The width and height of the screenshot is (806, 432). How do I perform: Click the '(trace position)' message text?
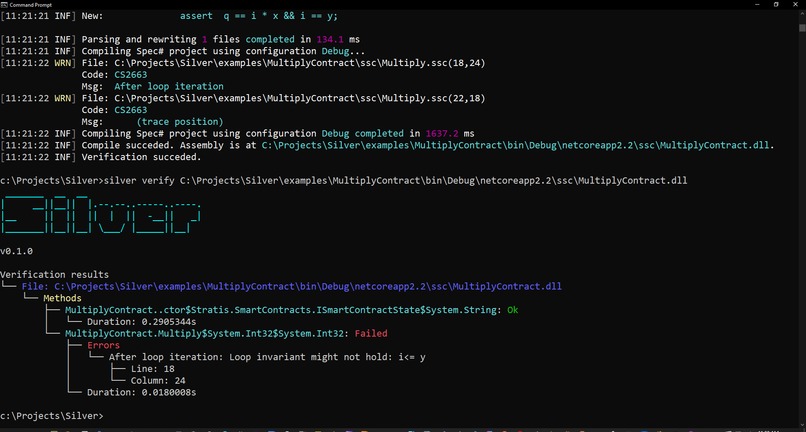click(x=179, y=122)
